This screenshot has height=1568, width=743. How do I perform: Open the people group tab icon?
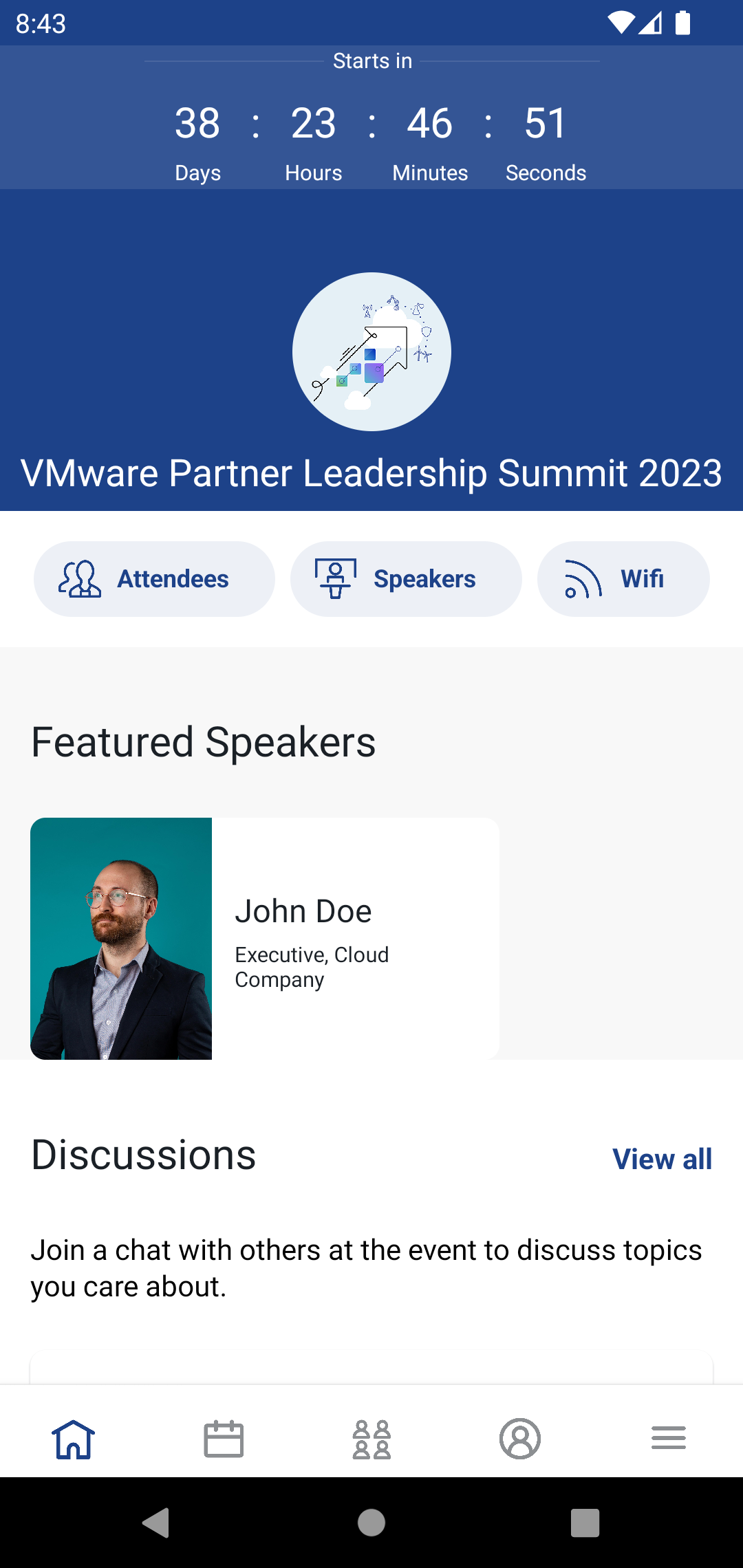(x=371, y=1439)
